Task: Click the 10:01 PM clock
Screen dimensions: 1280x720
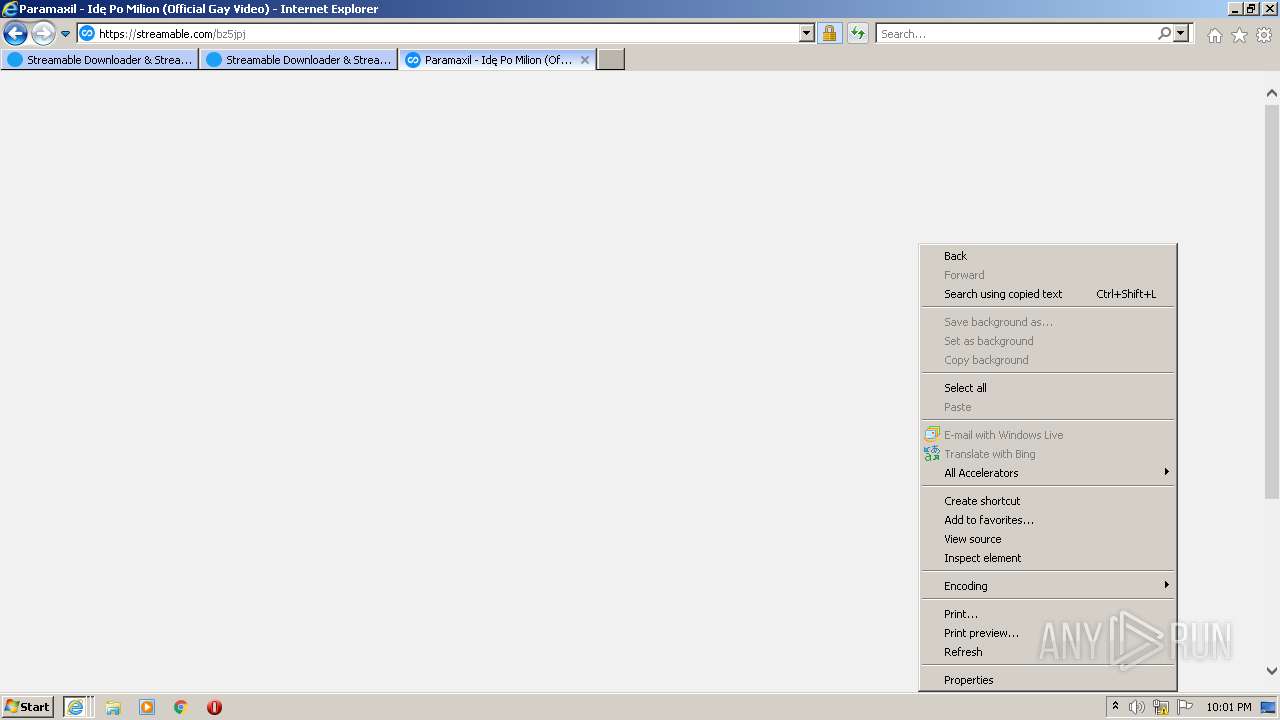Action: [x=1229, y=707]
